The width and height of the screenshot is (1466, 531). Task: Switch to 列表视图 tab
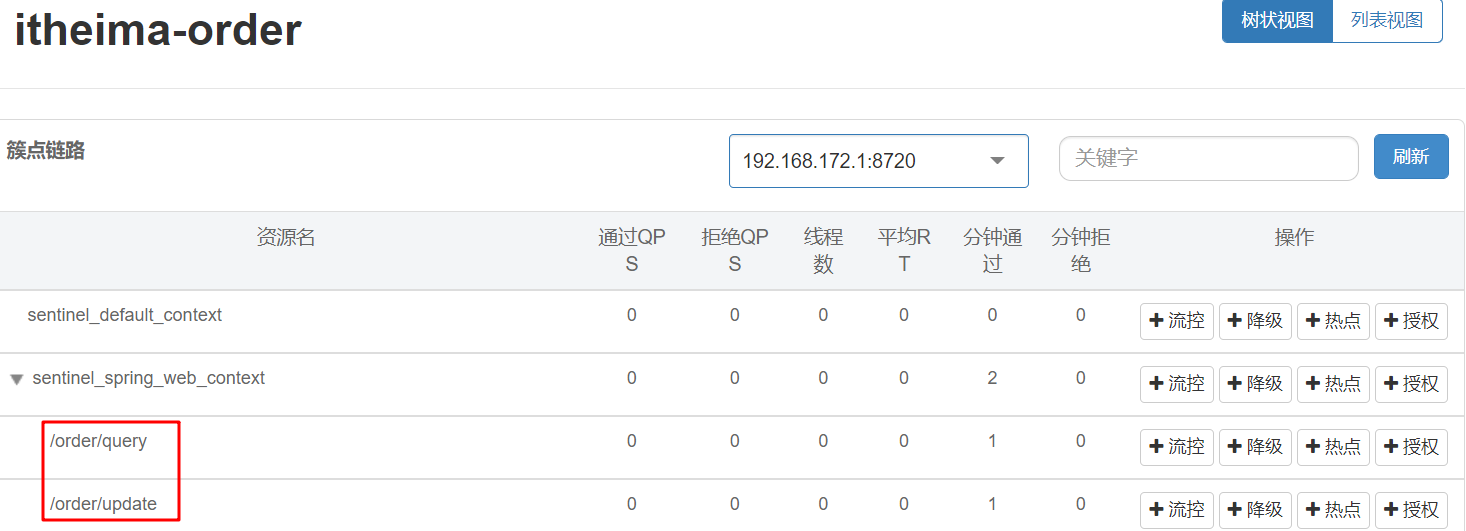pyautogui.click(x=1386, y=21)
